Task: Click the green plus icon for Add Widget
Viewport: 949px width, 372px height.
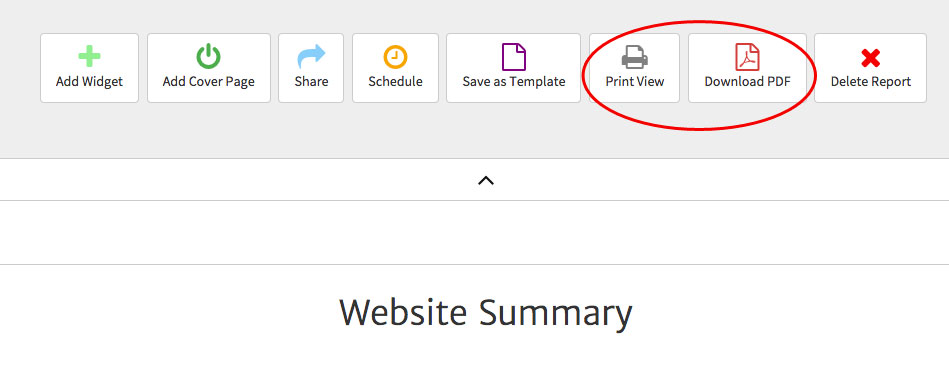Action: (89, 57)
